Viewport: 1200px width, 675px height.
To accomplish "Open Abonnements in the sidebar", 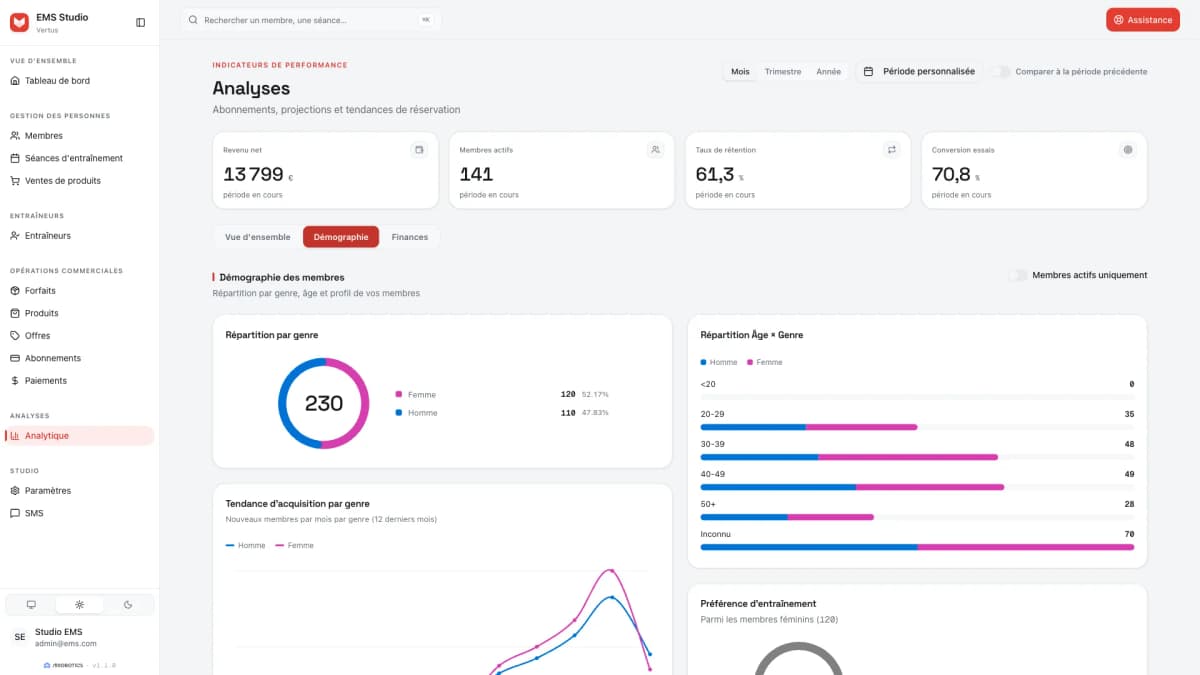I will click(79, 358).
